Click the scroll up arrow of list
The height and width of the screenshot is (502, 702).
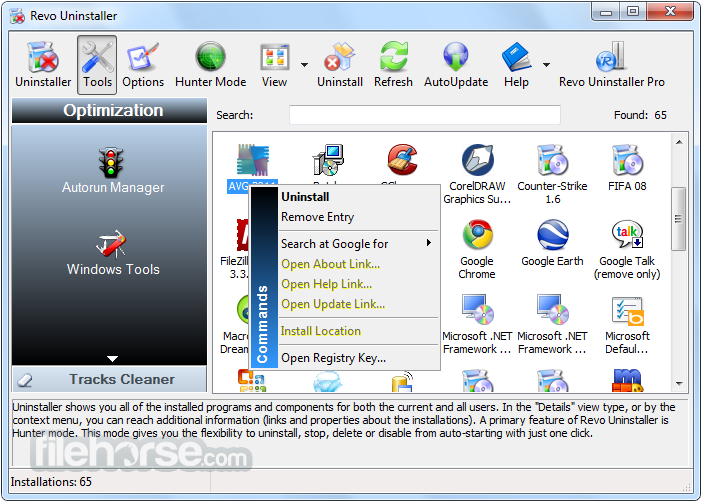(x=679, y=142)
